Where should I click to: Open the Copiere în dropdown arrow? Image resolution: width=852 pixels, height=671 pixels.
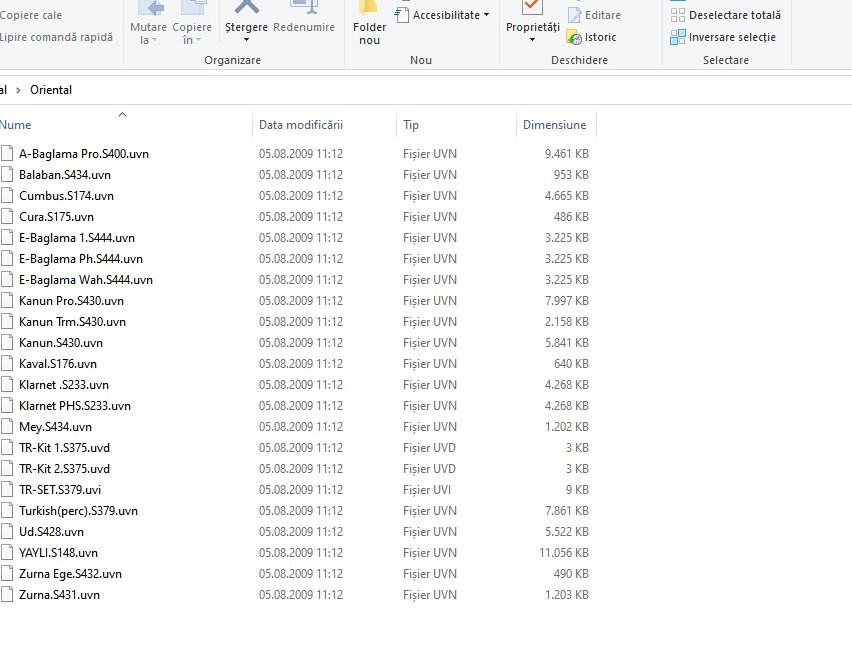coord(198,40)
